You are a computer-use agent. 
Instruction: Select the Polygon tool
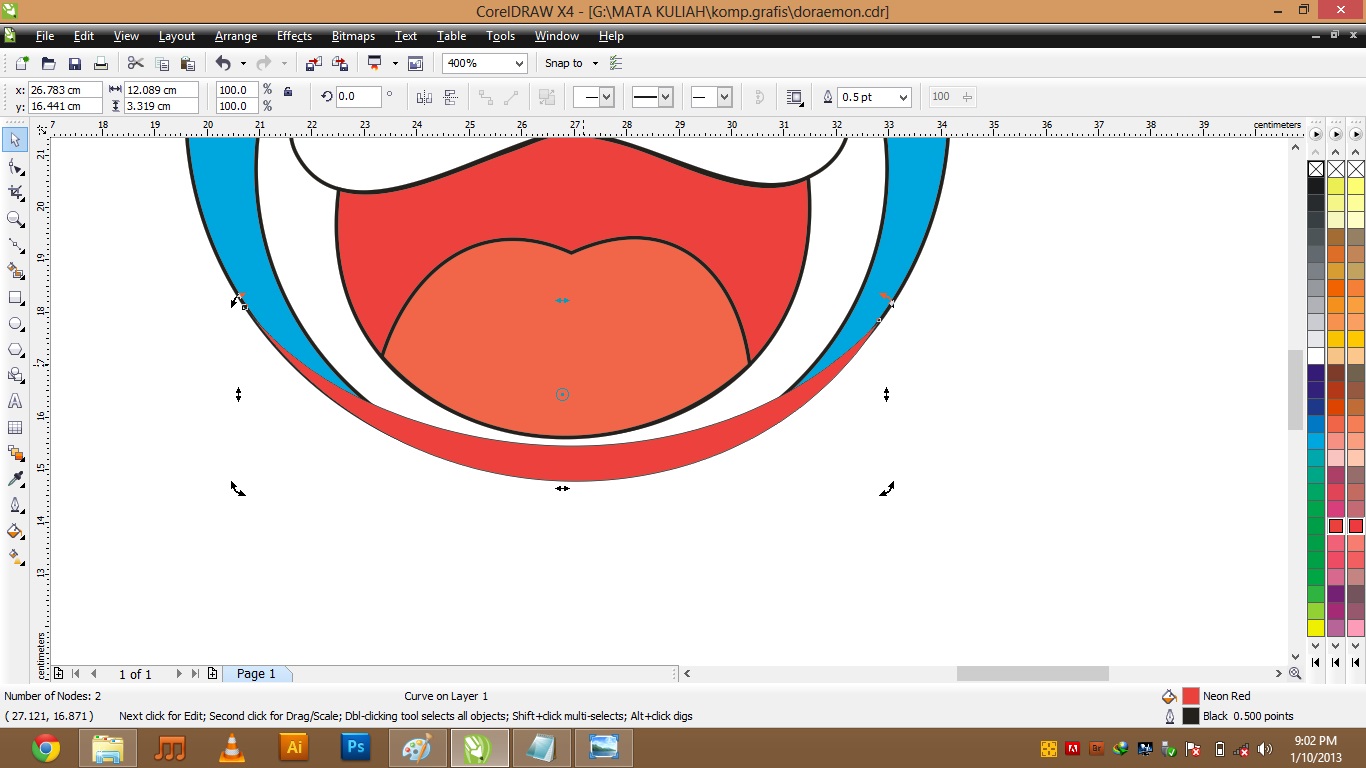click(15, 349)
